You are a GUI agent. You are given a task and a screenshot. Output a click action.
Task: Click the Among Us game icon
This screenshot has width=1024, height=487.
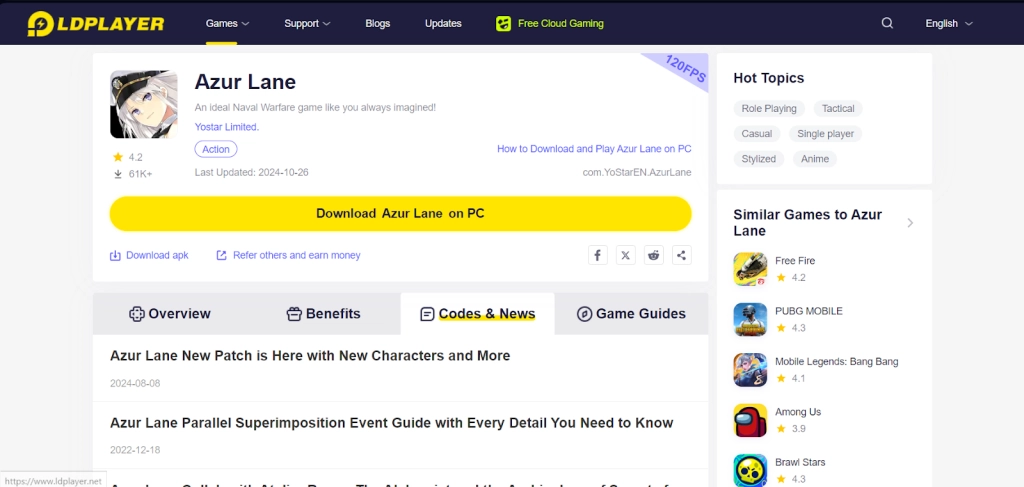(x=750, y=420)
